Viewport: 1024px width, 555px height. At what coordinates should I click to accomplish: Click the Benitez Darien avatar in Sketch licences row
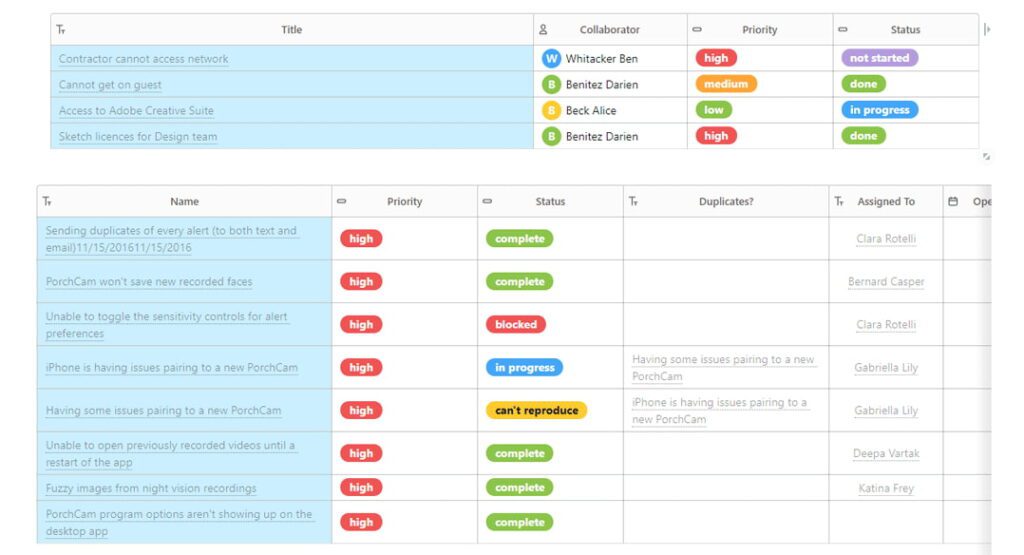pos(551,136)
